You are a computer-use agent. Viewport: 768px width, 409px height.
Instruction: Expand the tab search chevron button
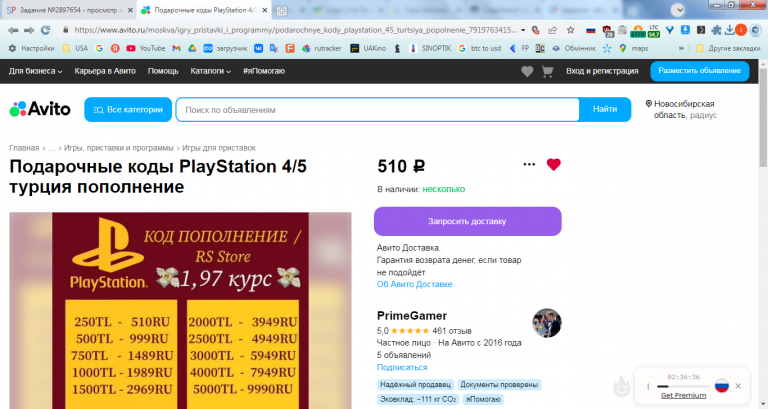pos(677,9)
